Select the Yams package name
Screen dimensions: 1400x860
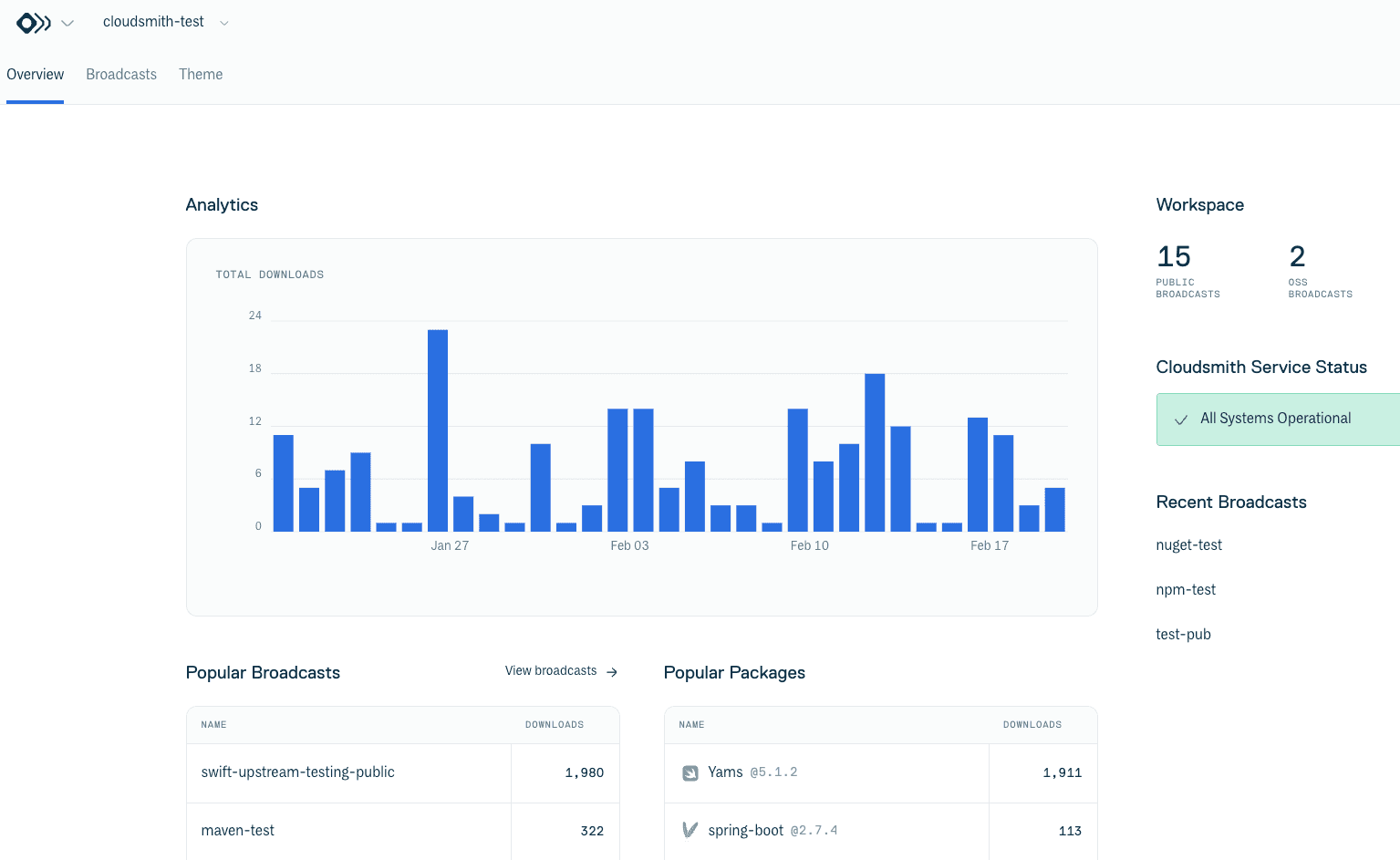[725, 772]
